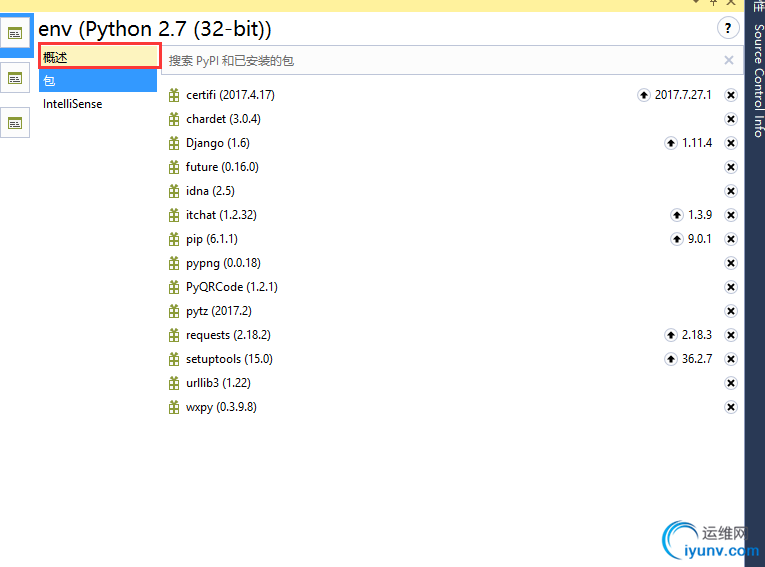Select the urllib3 (1.22) entry
The height and width of the screenshot is (567, 765).
(218, 383)
